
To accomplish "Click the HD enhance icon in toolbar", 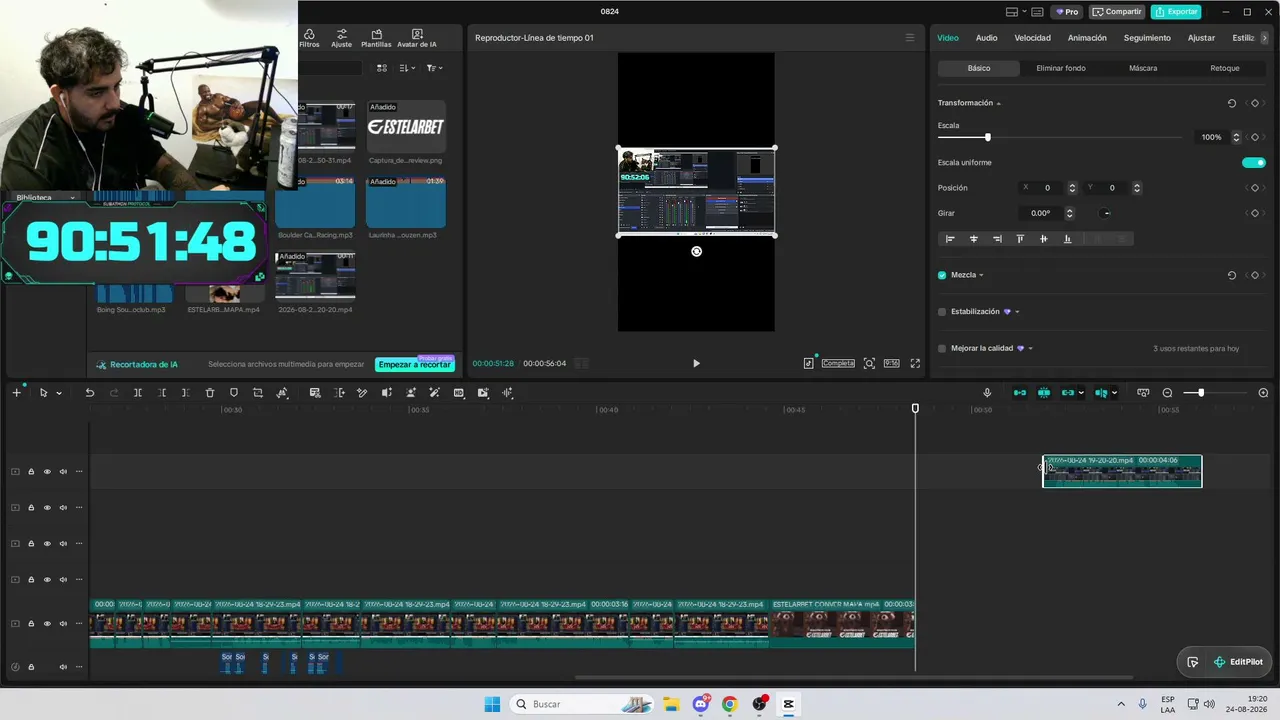I will click(459, 393).
